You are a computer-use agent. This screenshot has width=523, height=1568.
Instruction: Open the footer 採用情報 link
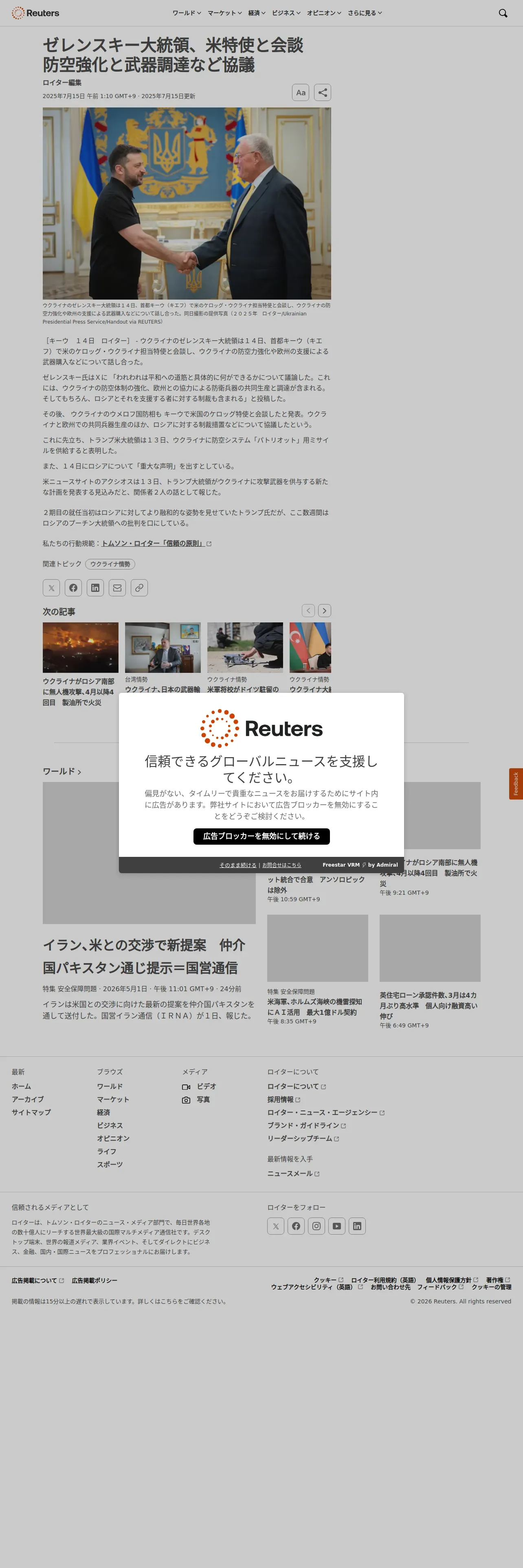click(284, 1100)
